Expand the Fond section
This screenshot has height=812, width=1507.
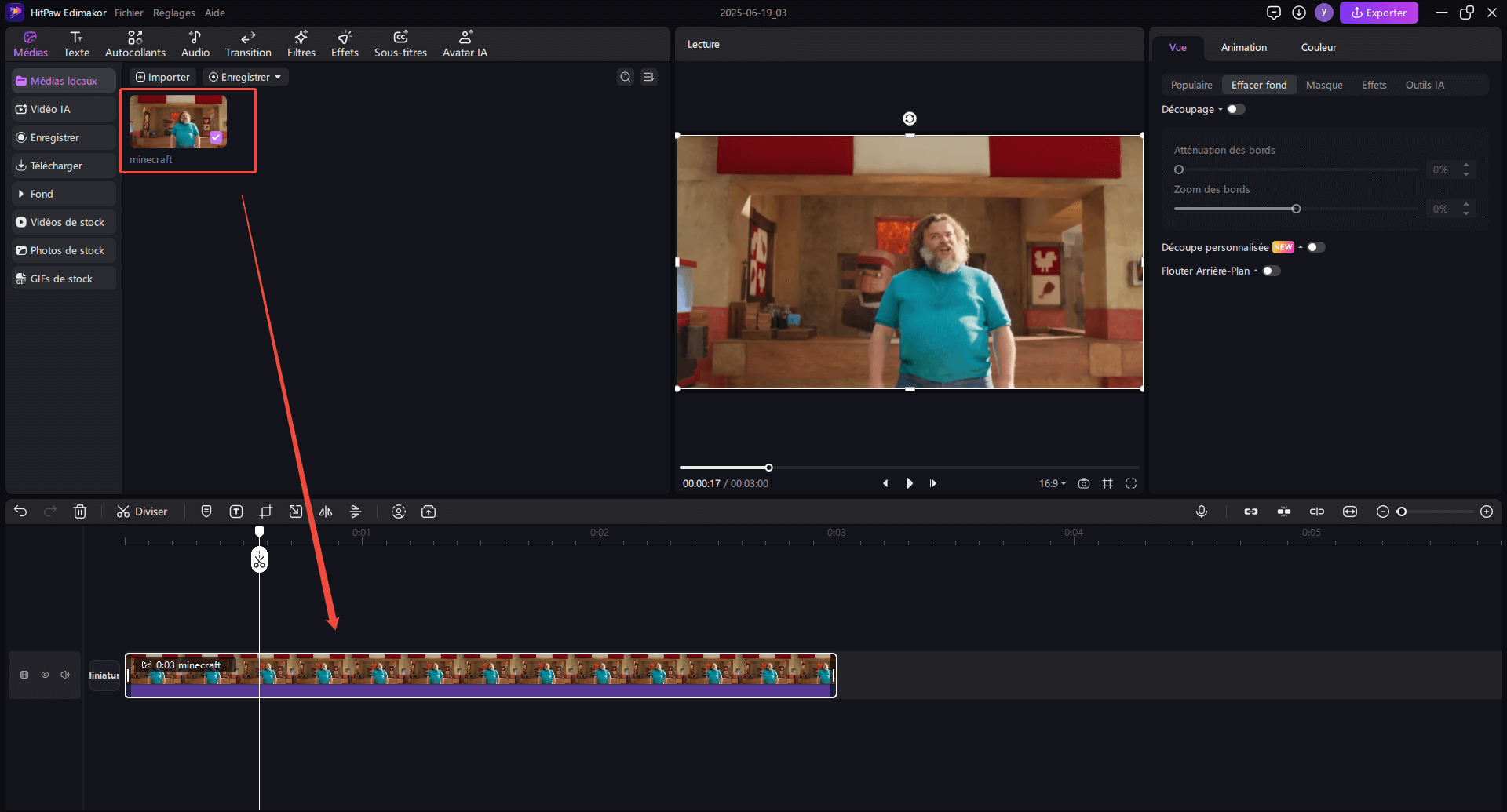point(64,194)
